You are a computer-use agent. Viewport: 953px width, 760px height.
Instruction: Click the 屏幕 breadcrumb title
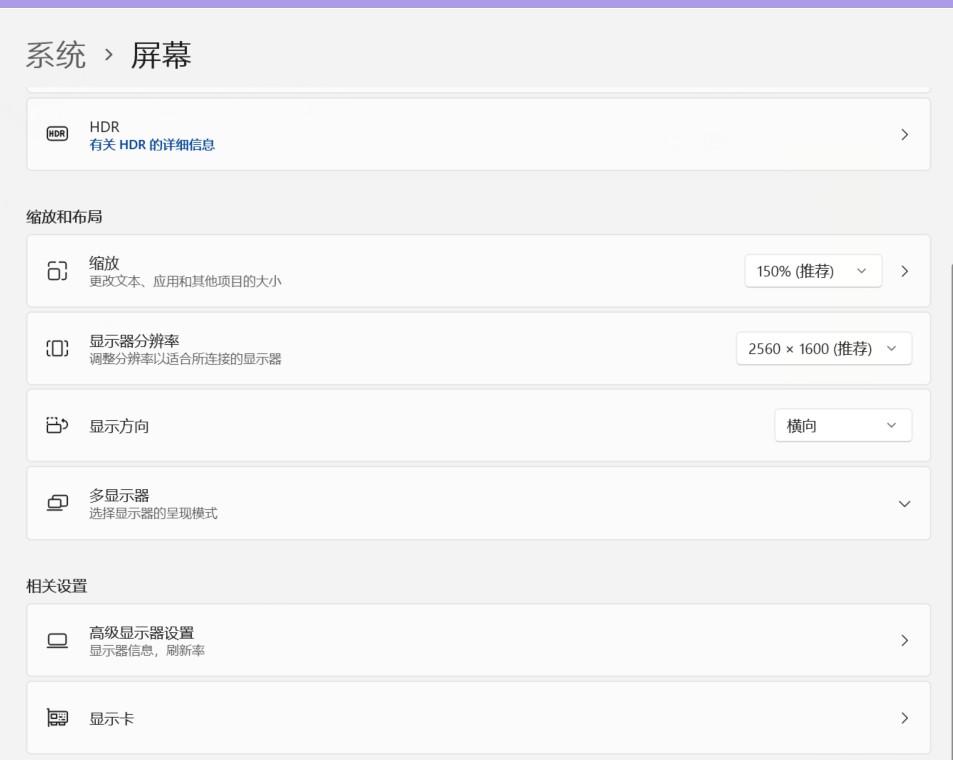pyautogui.click(x=161, y=55)
